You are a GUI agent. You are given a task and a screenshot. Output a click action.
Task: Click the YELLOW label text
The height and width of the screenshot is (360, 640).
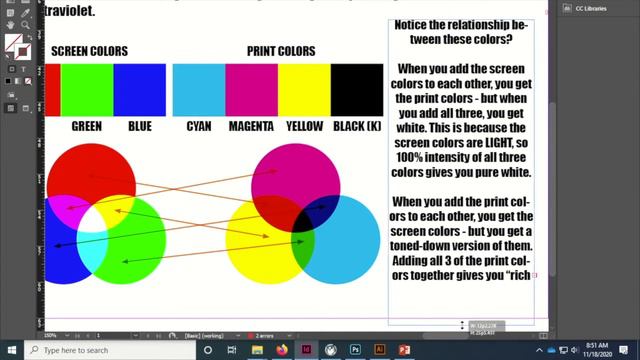[304, 126]
